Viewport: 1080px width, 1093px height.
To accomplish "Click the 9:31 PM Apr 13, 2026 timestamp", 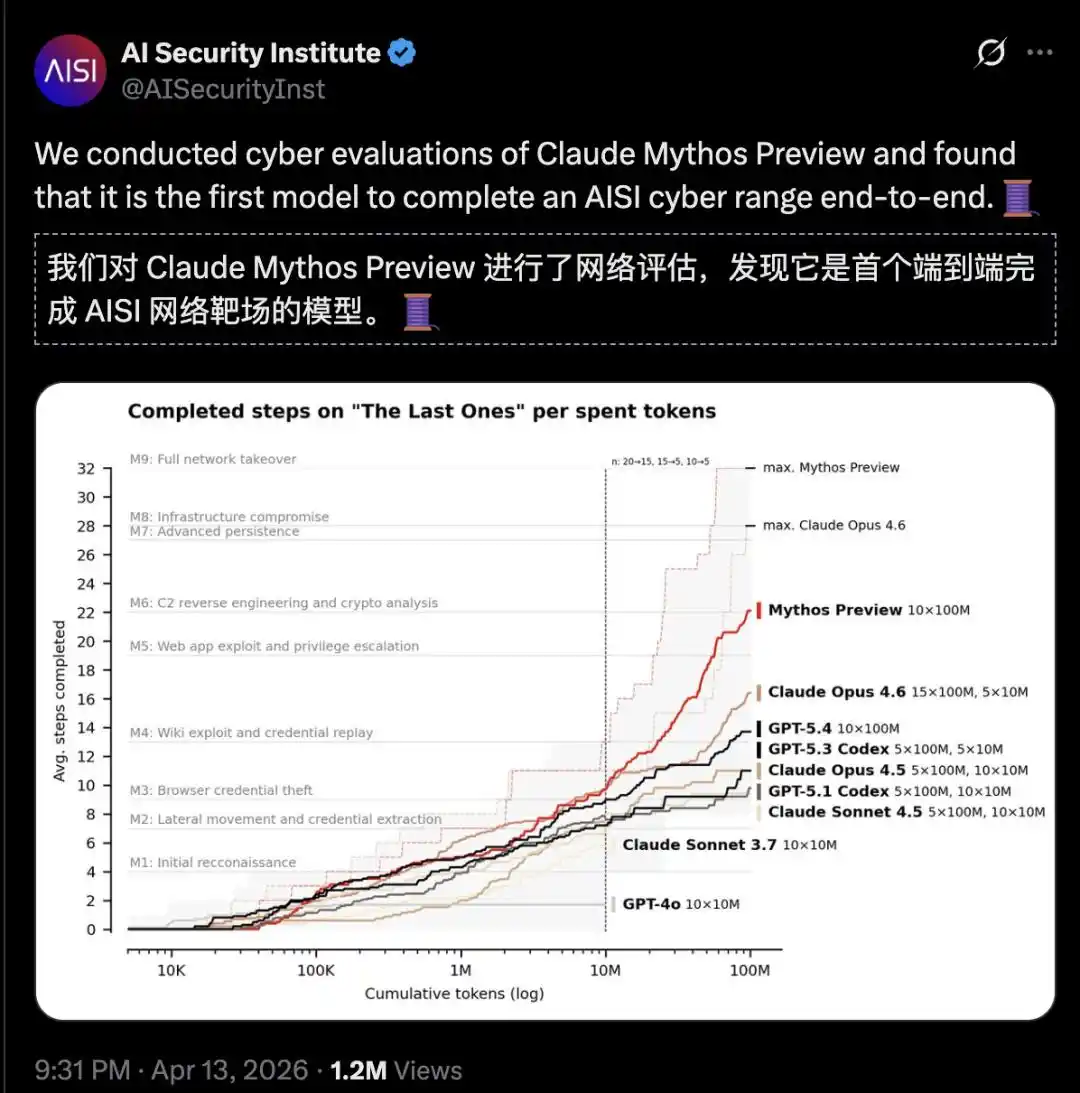I will tap(172, 1070).
